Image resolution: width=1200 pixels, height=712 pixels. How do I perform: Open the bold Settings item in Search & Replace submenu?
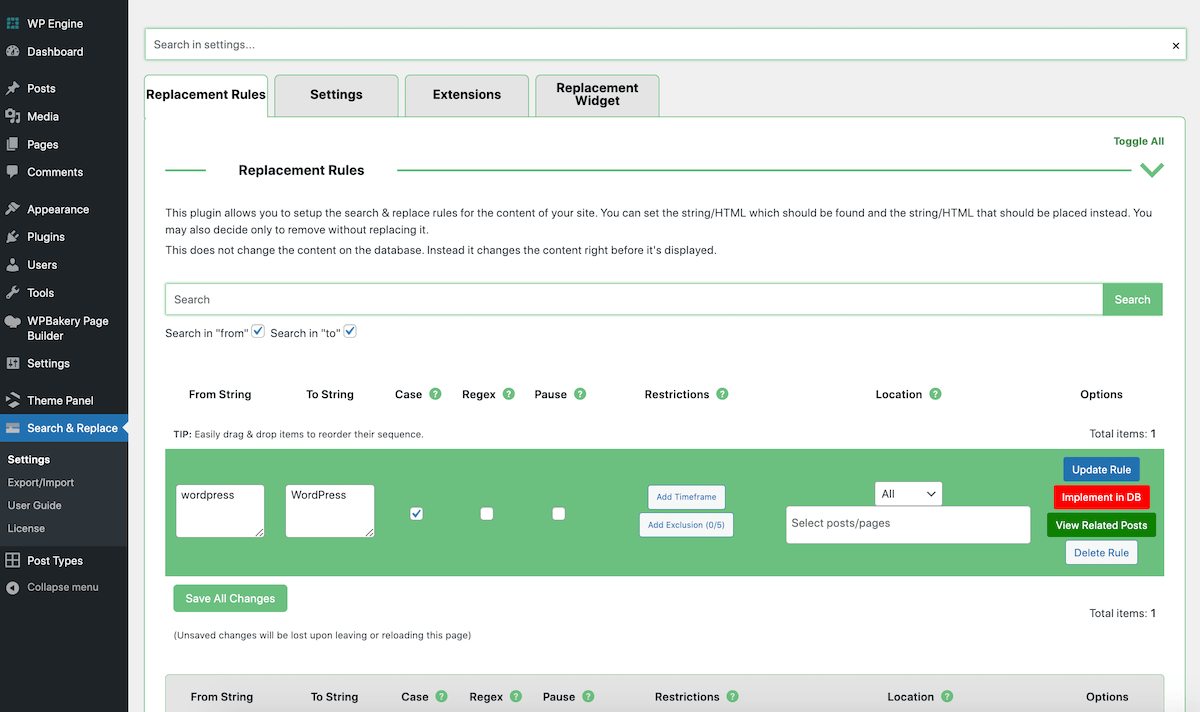click(29, 459)
